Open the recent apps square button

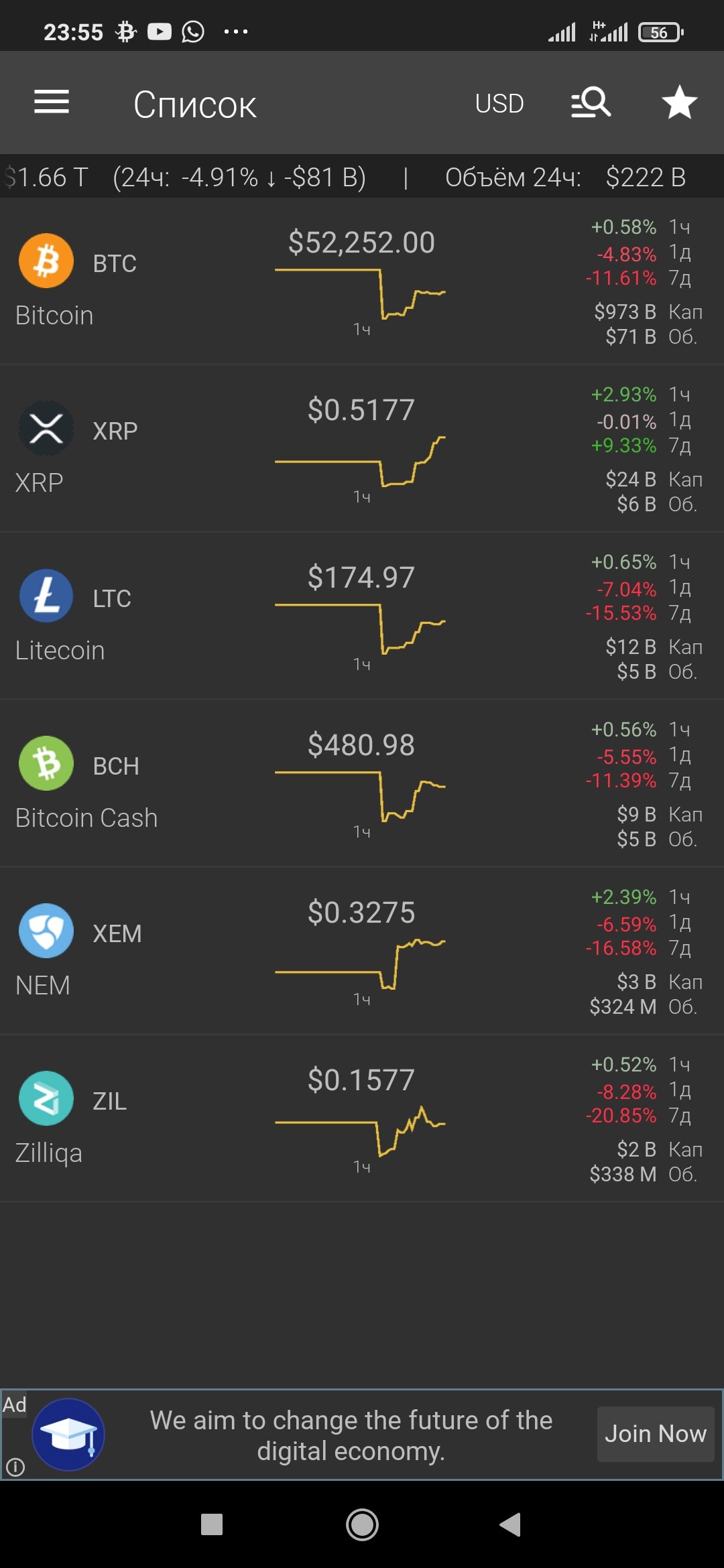click(x=212, y=1524)
